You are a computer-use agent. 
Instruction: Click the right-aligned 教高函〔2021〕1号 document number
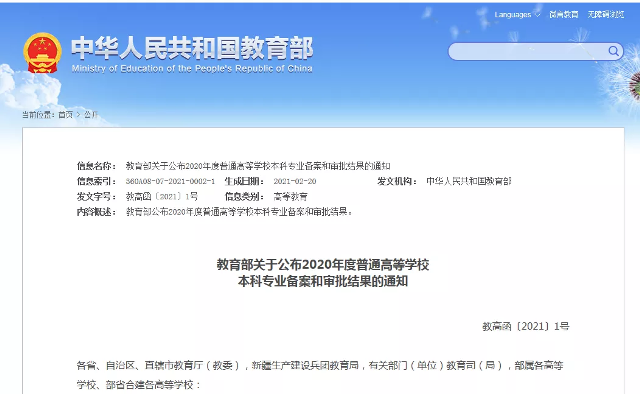coord(526,326)
